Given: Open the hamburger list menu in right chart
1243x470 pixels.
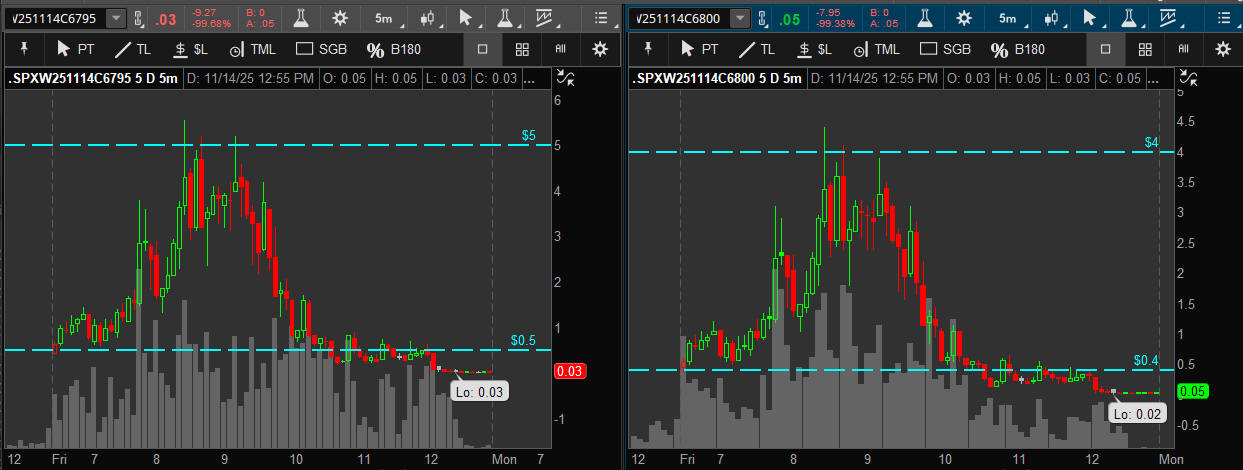Looking at the screenshot, I should coord(1222,18).
